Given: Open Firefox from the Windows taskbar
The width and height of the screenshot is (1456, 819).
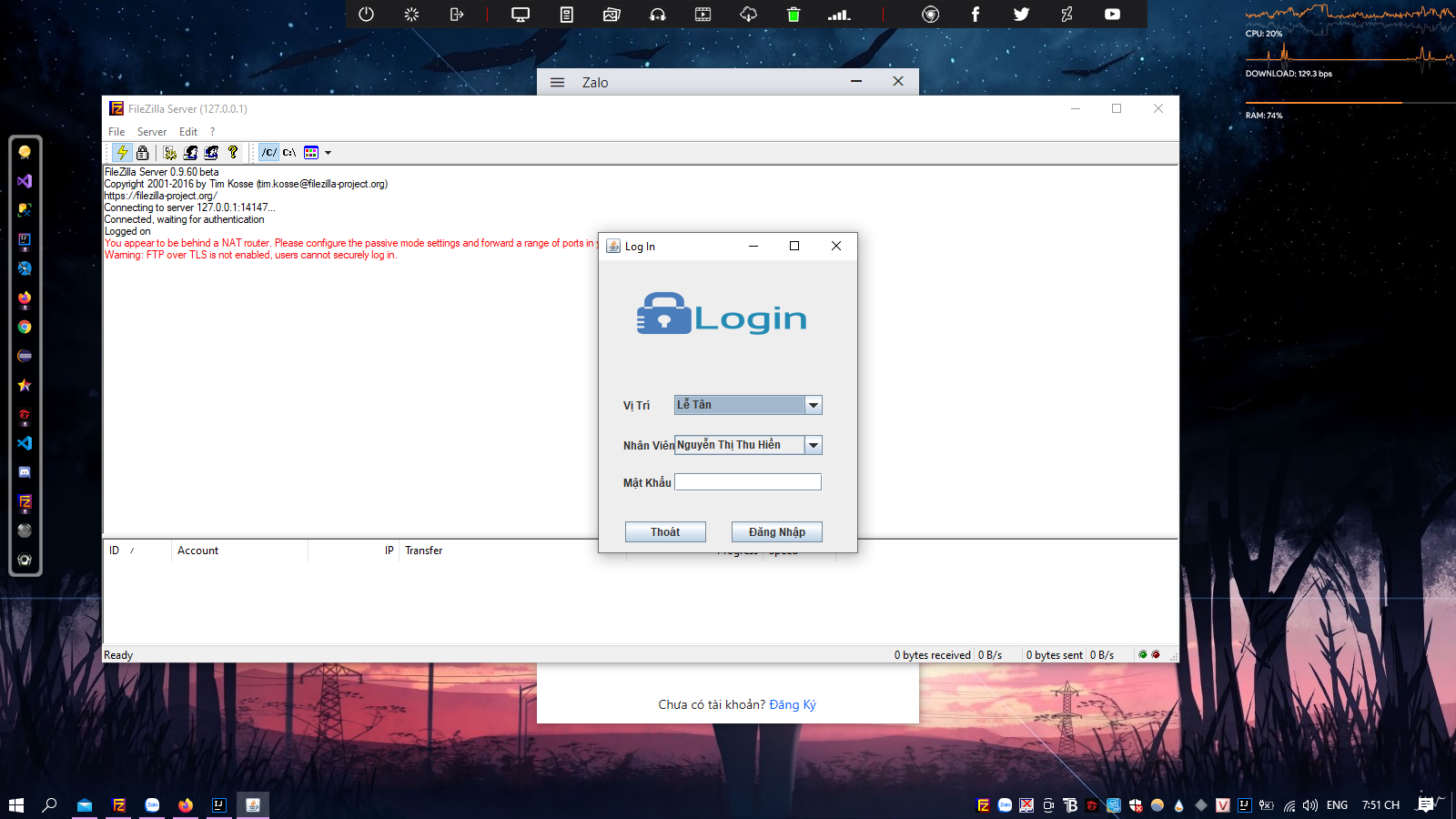Looking at the screenshot, I should coord(186,804).
